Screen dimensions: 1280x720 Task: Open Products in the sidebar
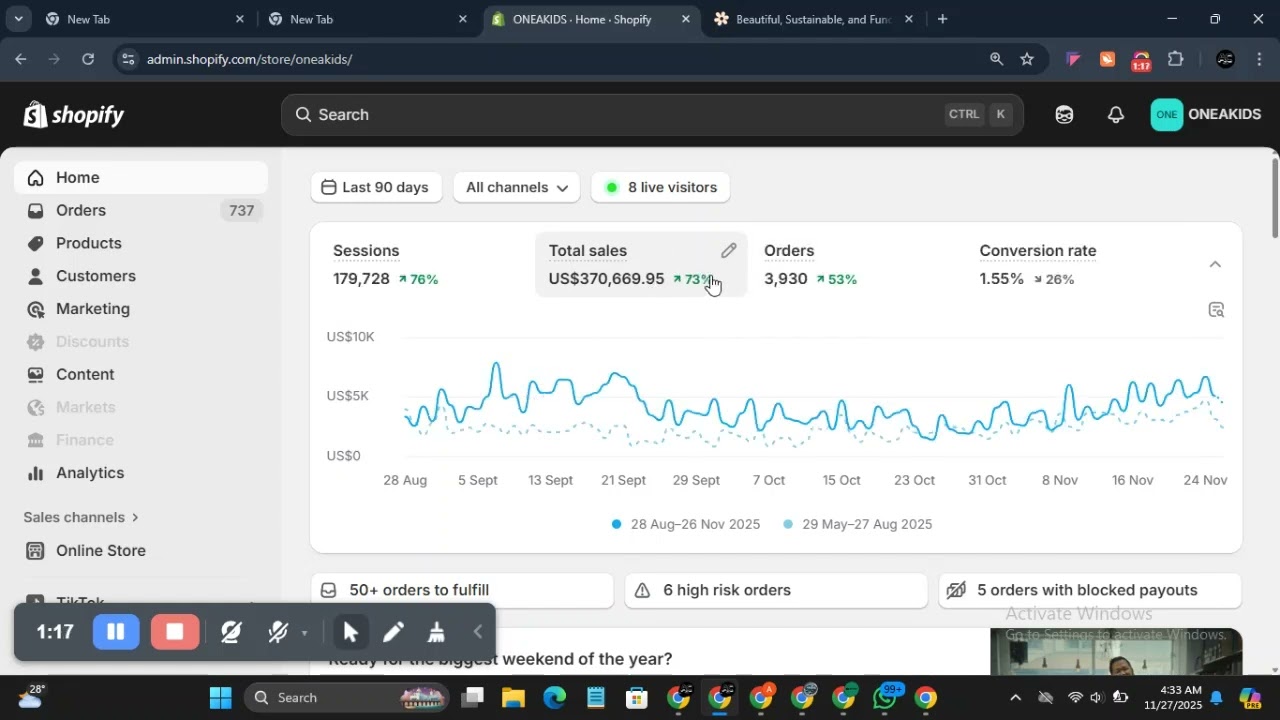[140, 243]
